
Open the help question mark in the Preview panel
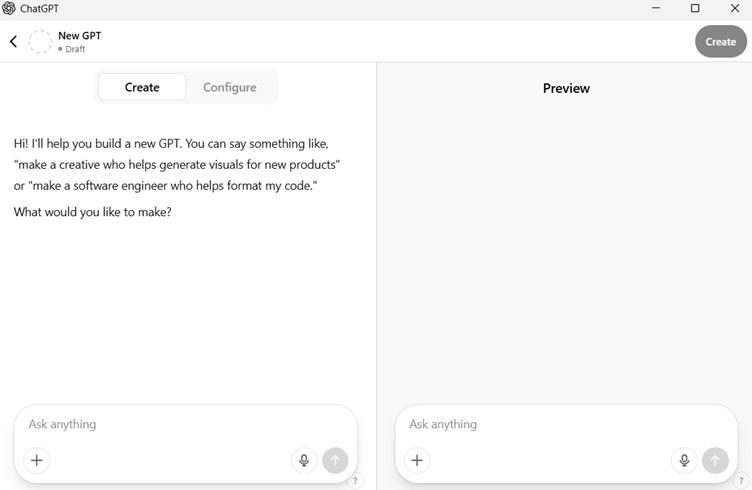[x=741, y=481]
